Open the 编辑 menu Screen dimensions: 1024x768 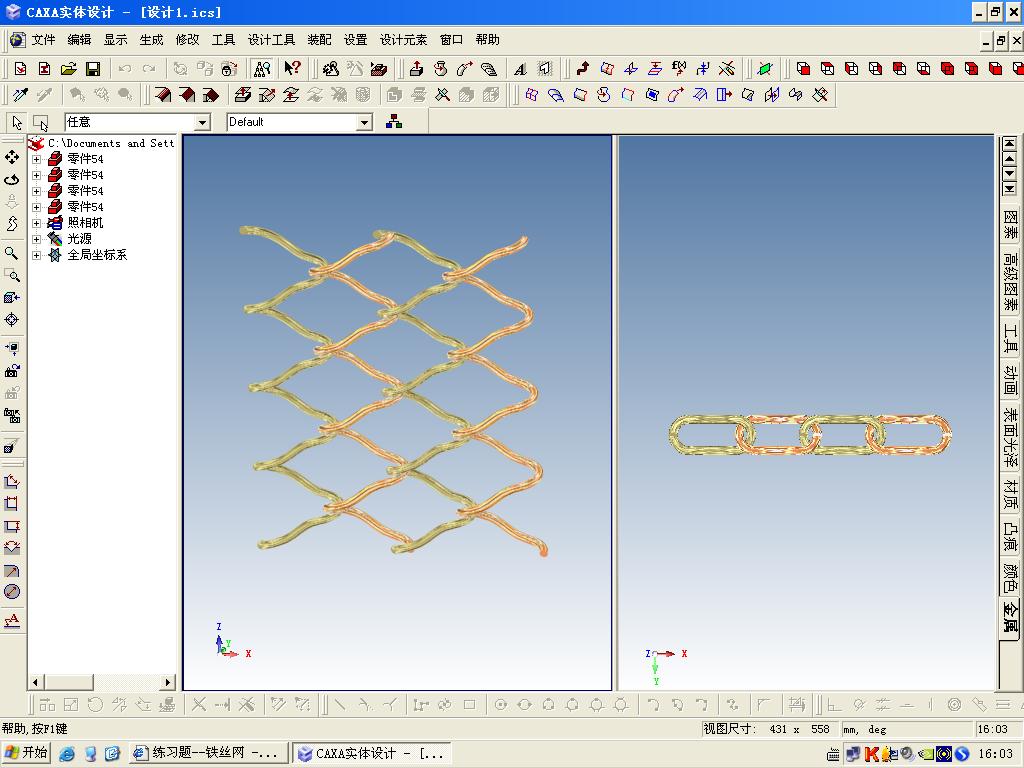(x=79, y=40)
